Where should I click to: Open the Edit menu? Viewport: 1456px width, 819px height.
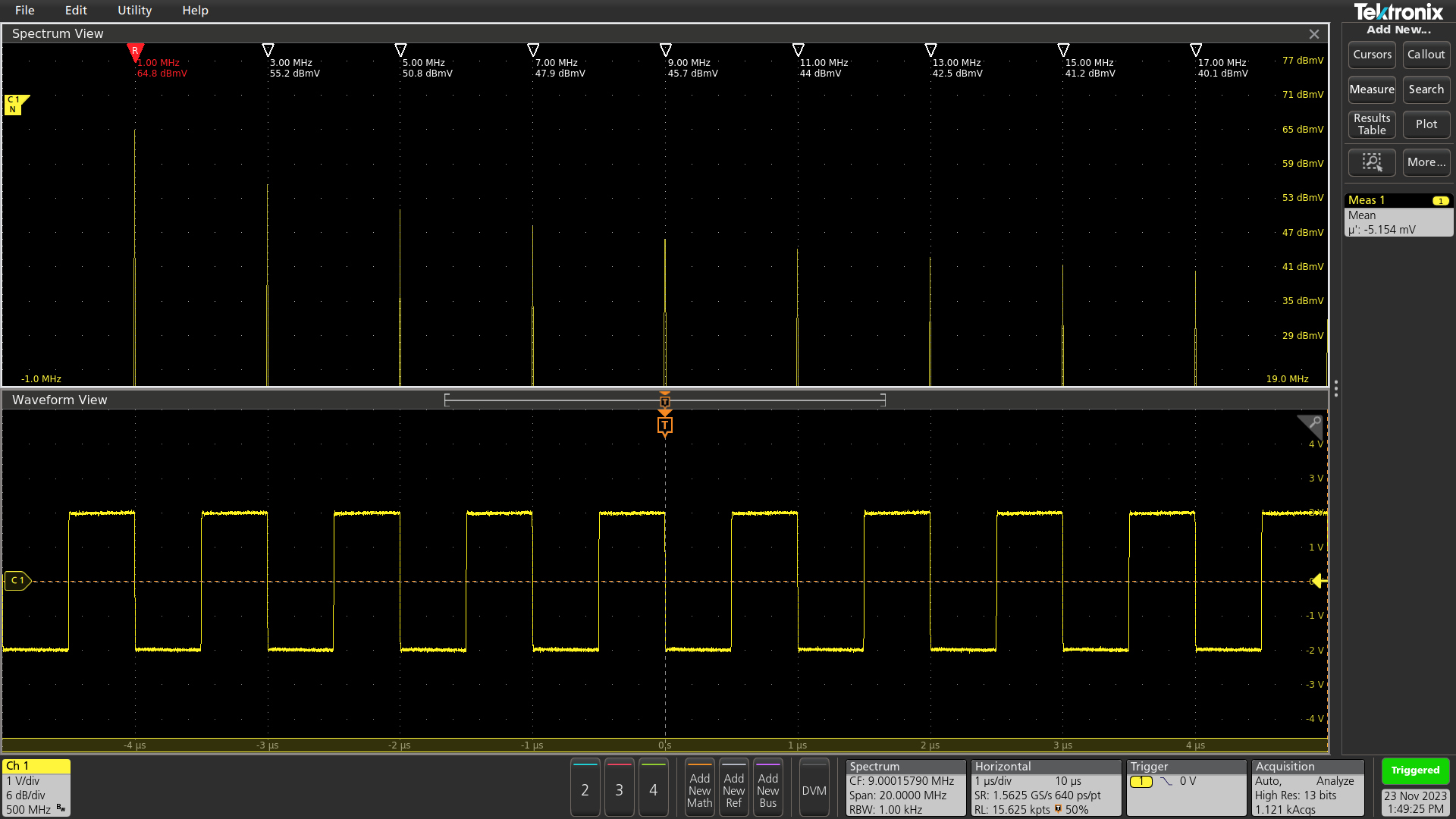point(76,11)
